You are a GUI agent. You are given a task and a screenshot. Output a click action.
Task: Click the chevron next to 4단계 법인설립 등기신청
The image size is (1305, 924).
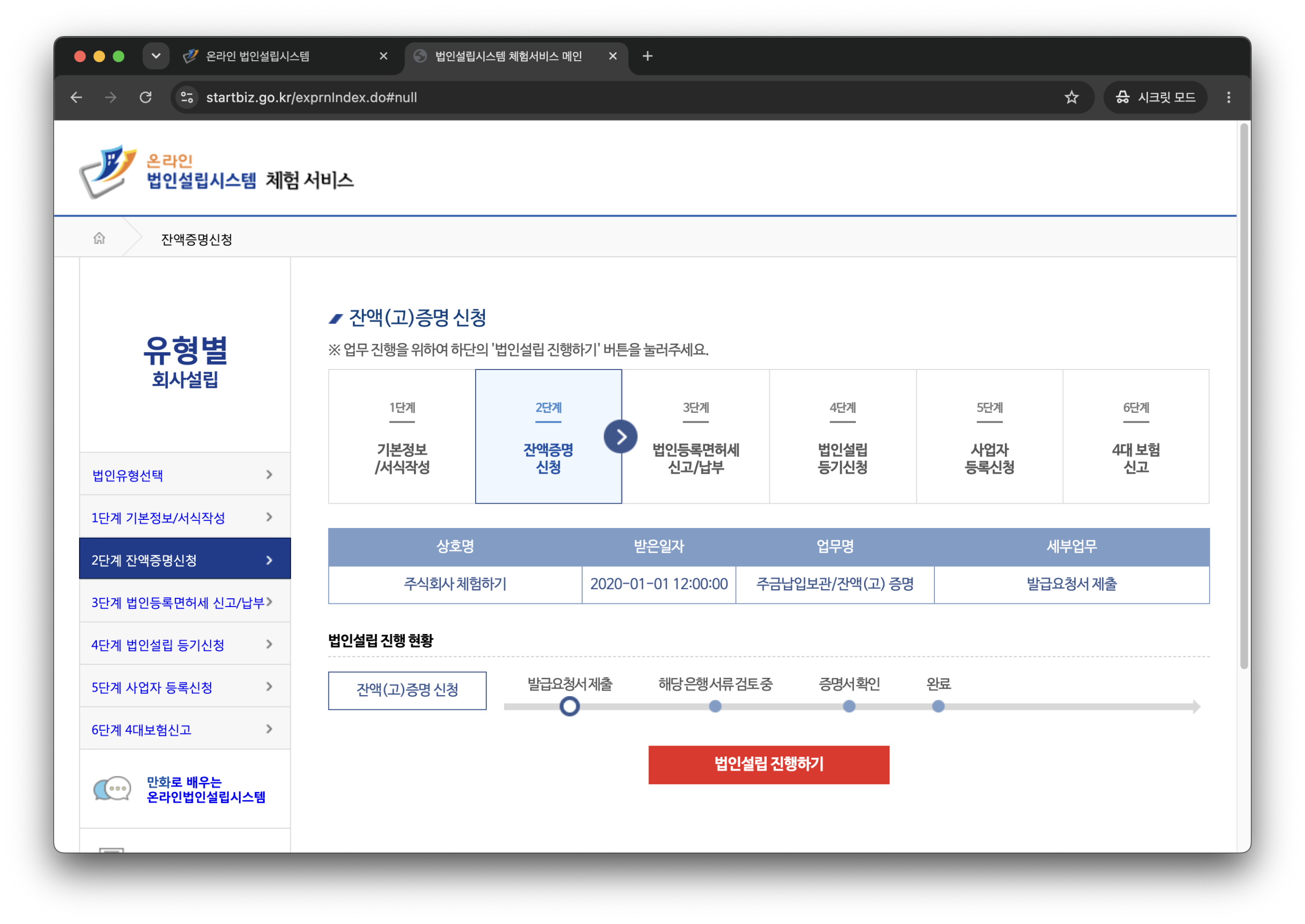269,644
